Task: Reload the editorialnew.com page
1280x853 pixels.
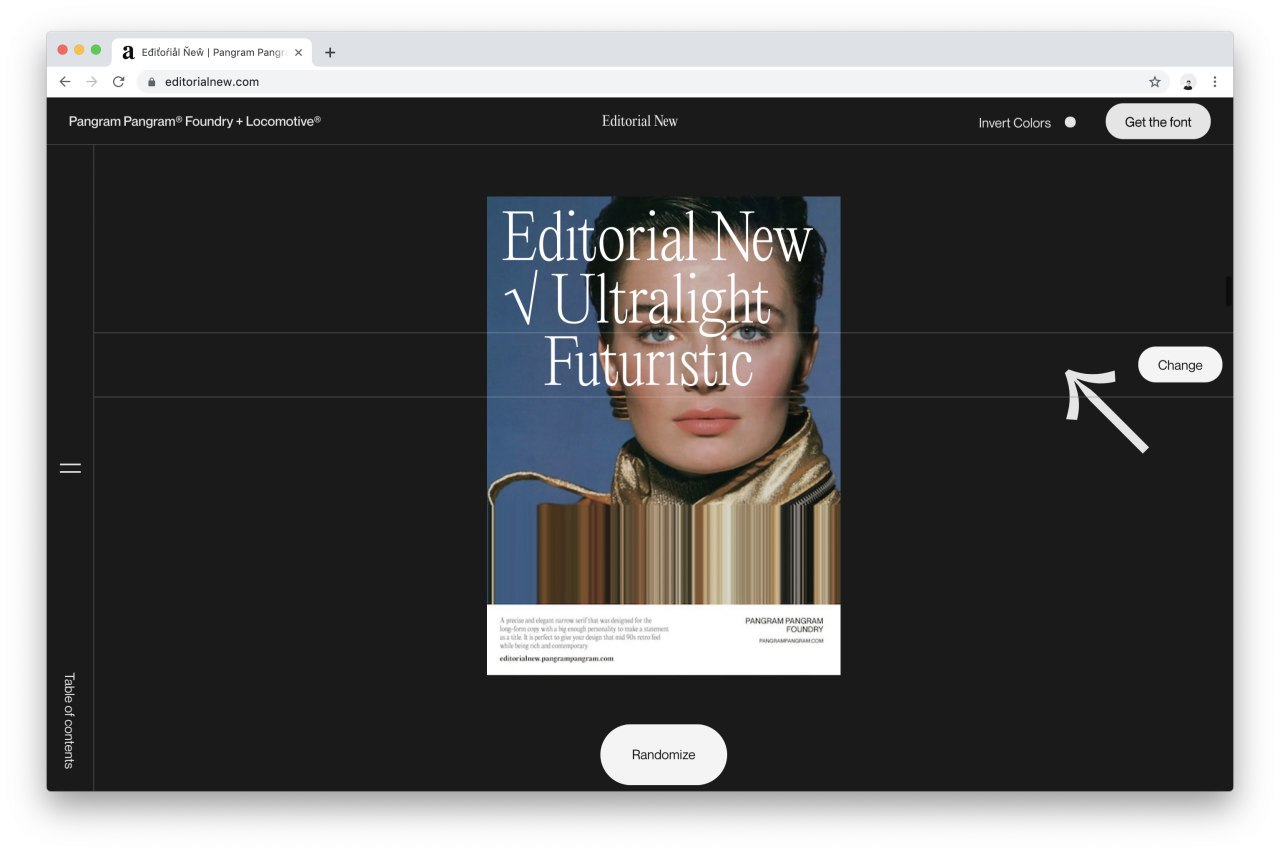Action: [118, 82]
